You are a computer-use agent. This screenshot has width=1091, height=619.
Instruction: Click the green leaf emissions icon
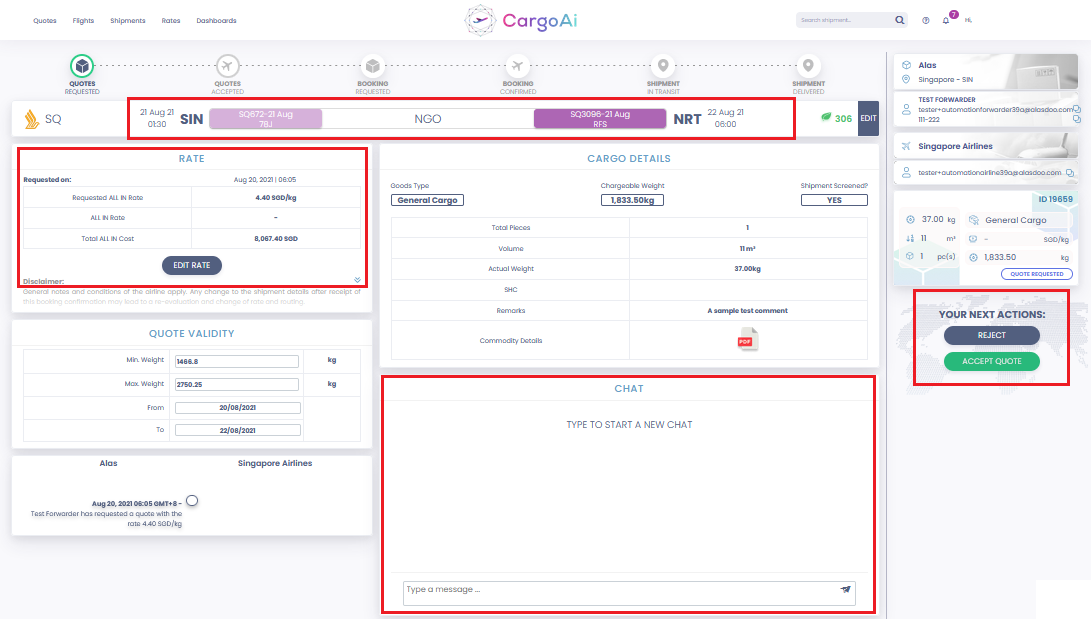826,118
